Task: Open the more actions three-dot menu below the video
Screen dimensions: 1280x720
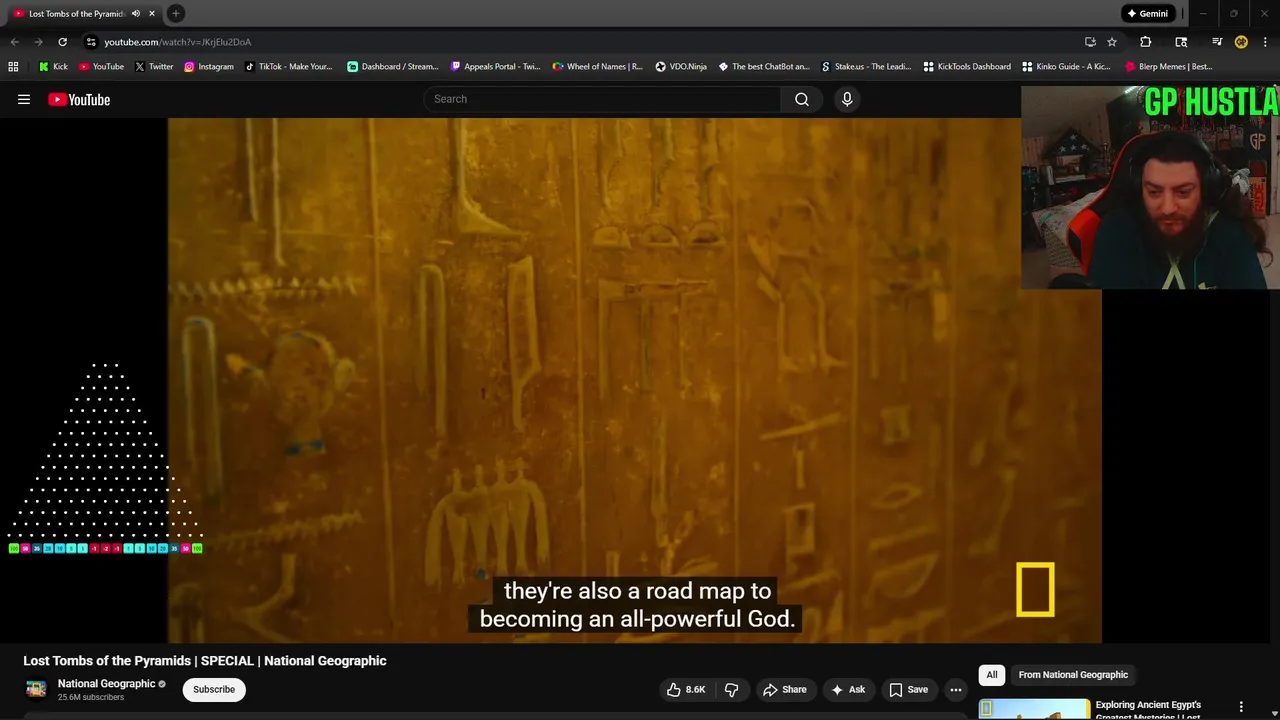Action: [956, 689]
